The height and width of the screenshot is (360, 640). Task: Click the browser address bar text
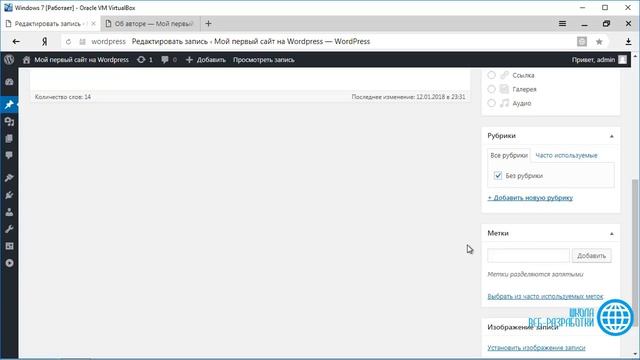(251, 42)
